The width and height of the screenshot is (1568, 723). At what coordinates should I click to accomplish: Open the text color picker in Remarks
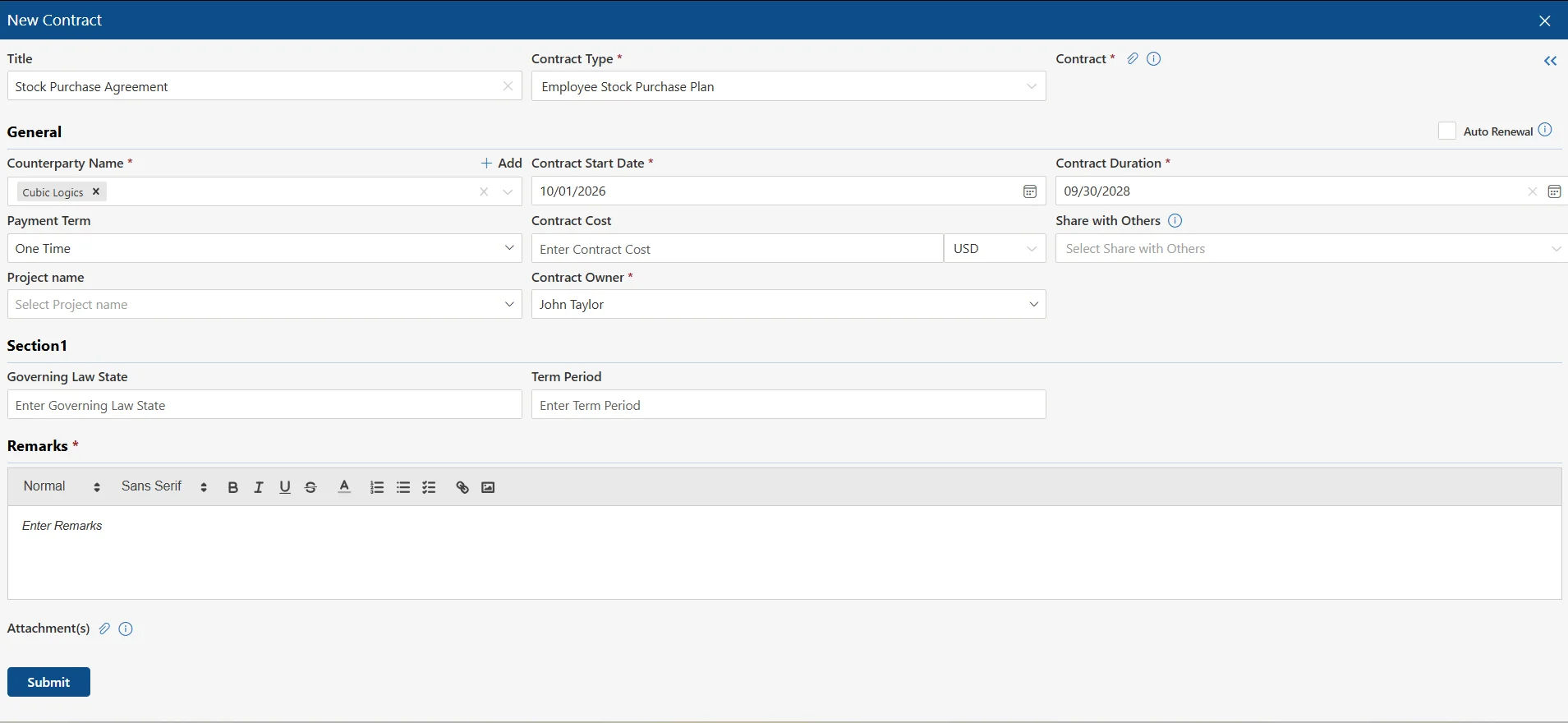point(344,487)
